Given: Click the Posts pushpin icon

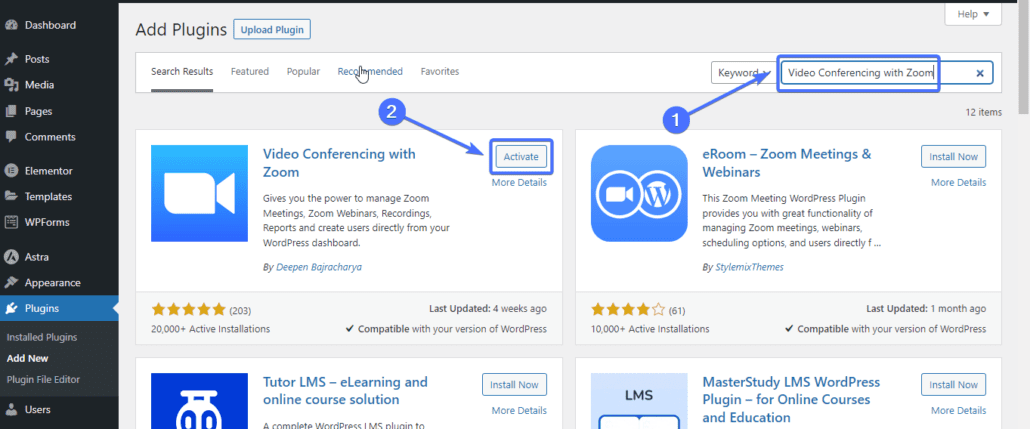Looking at the screenshot, I should pos(11,59).
